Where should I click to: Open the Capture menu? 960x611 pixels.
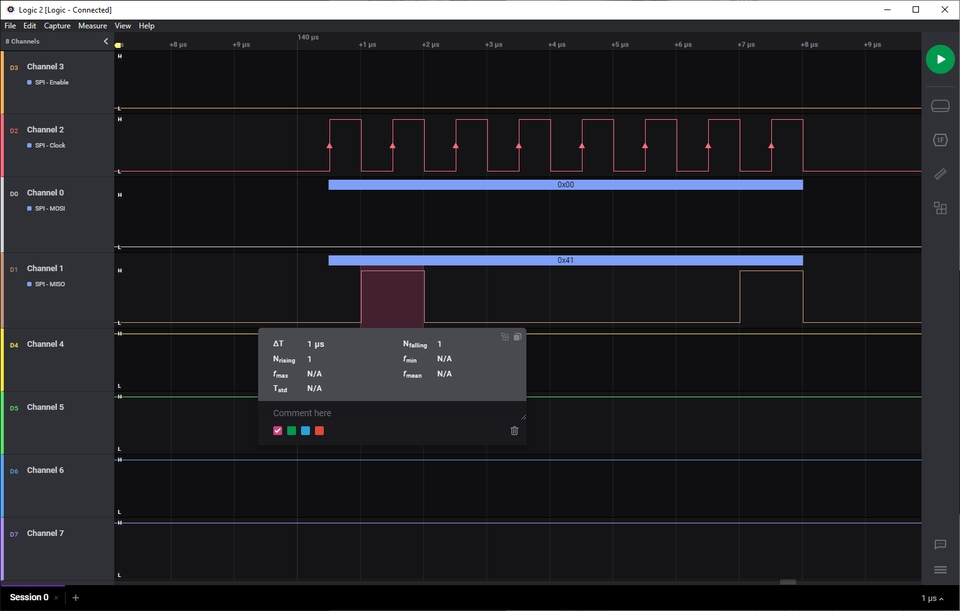point(57,26)
